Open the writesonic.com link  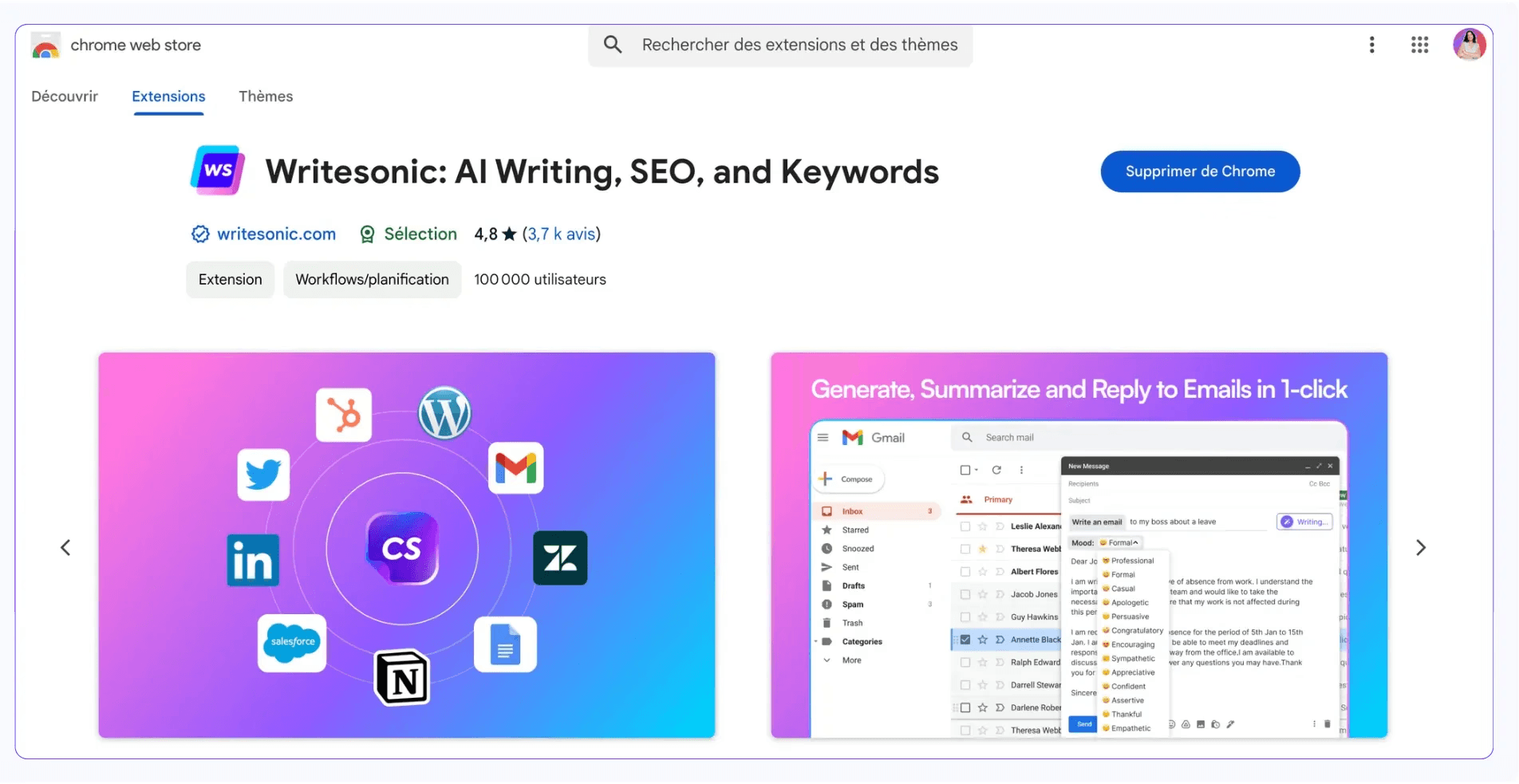click(x=276, y=234)
